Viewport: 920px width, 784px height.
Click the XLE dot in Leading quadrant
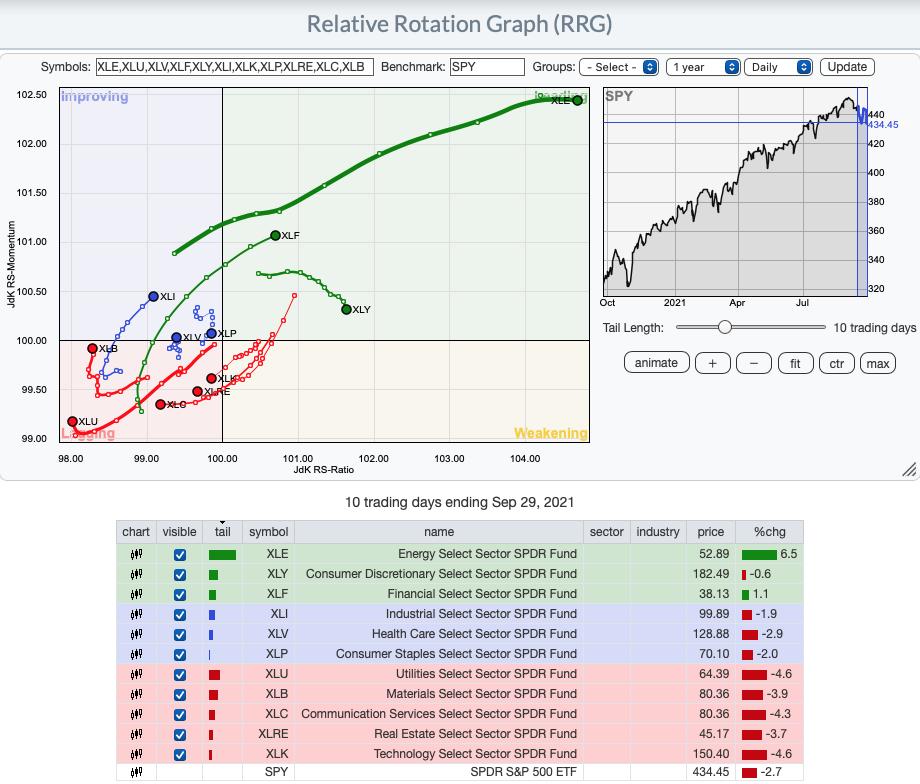click(577, 100)
